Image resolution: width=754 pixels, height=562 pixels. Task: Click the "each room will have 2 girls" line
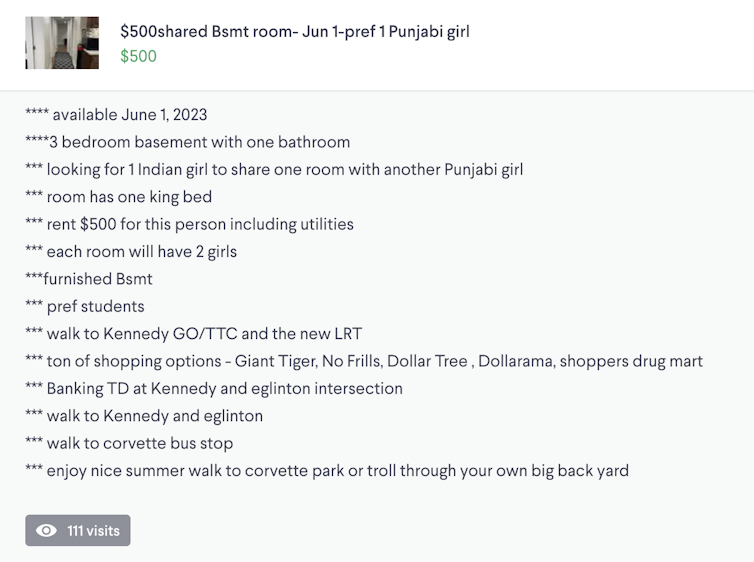(131, 251)
